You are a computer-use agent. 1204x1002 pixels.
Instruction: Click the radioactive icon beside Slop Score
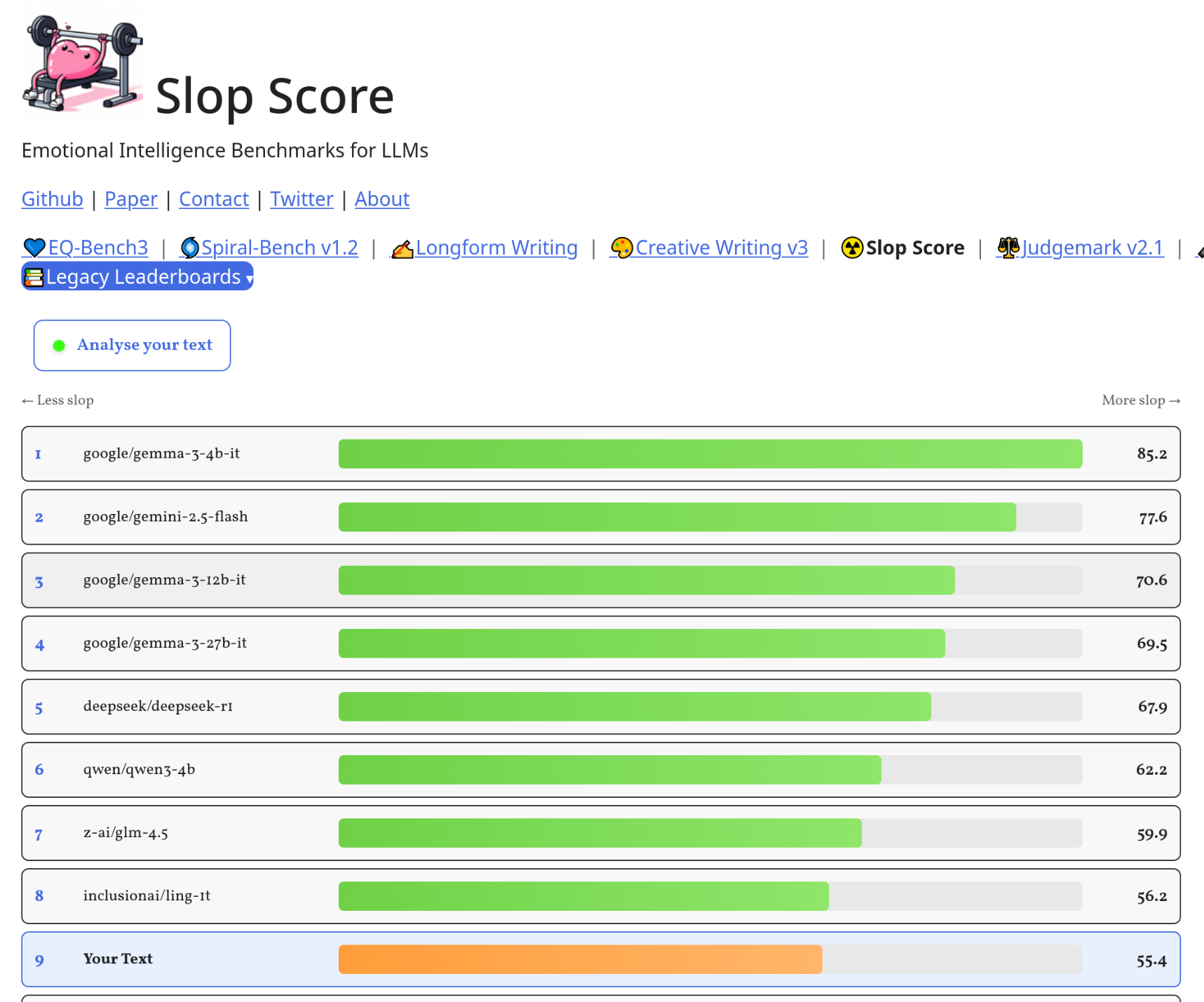[852, 248]
